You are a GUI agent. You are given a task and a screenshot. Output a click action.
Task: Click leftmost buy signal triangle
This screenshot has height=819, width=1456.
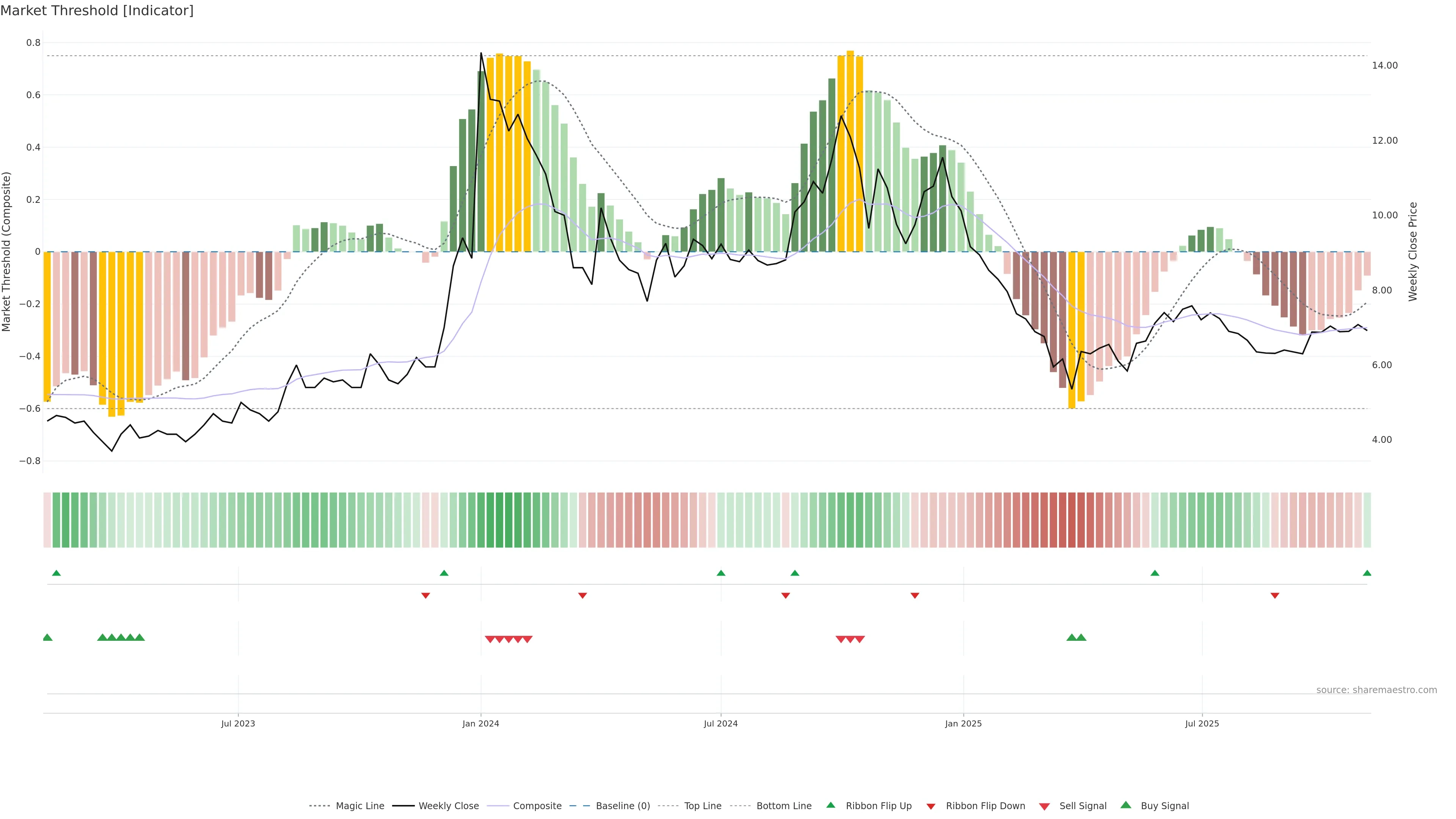coord(47,637)
